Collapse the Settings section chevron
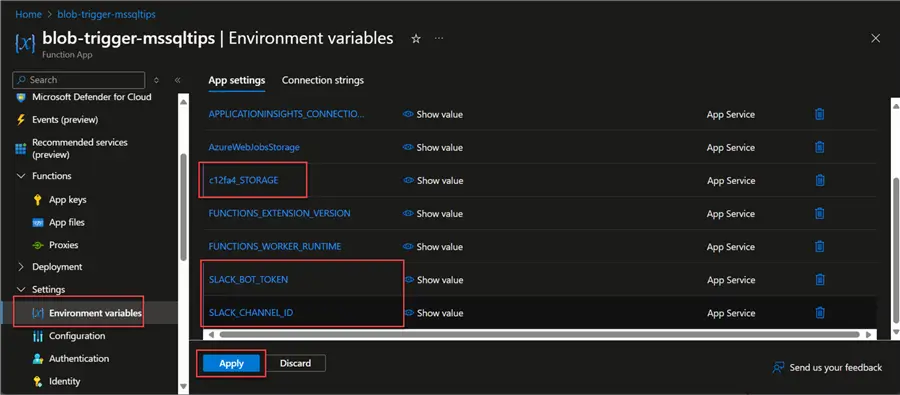Image resolution: width=900 pixels, height=395 pixels. click(x=21, y=289)
